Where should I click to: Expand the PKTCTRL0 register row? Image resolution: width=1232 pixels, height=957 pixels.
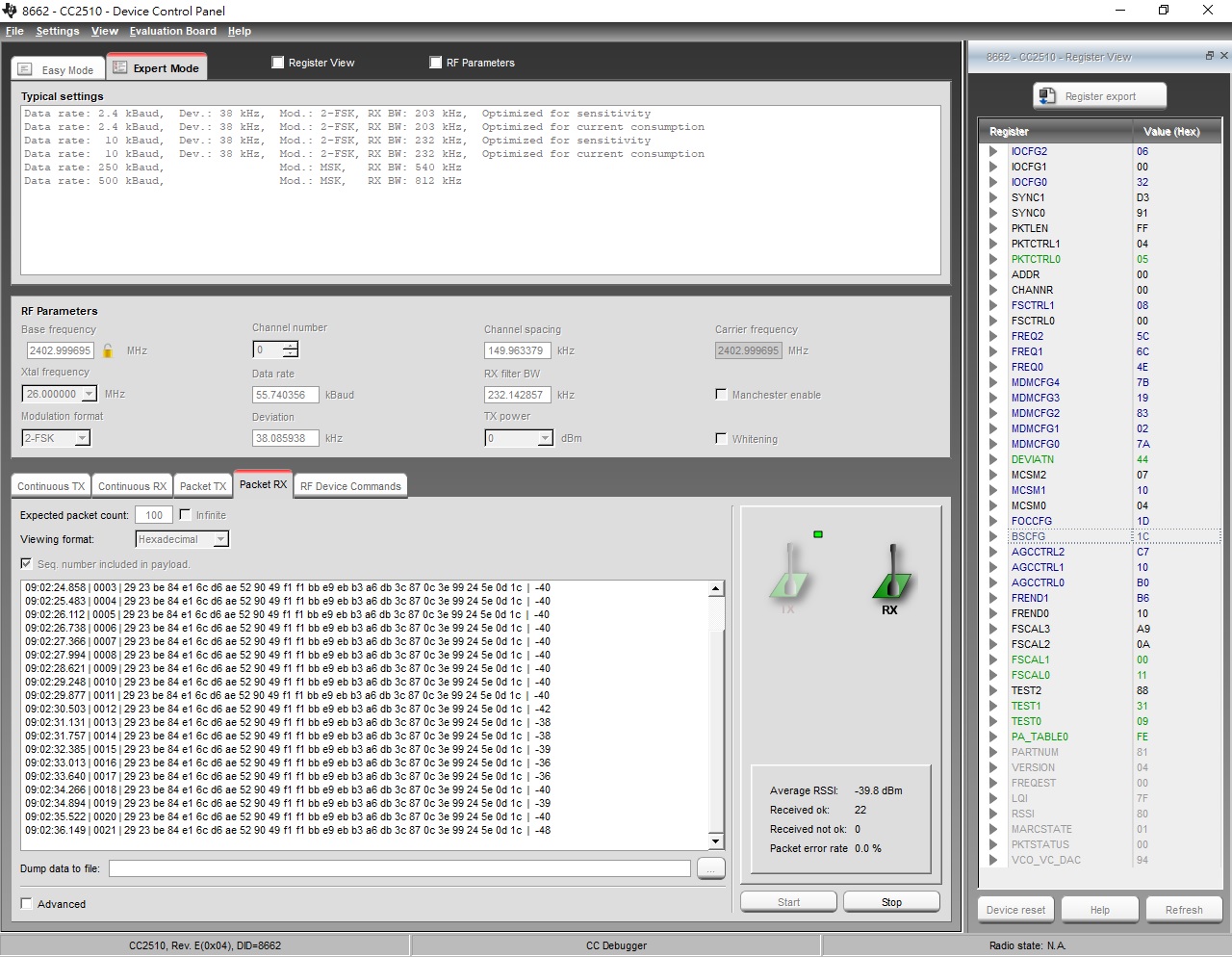pyautogui.click(x=993, y=259)
